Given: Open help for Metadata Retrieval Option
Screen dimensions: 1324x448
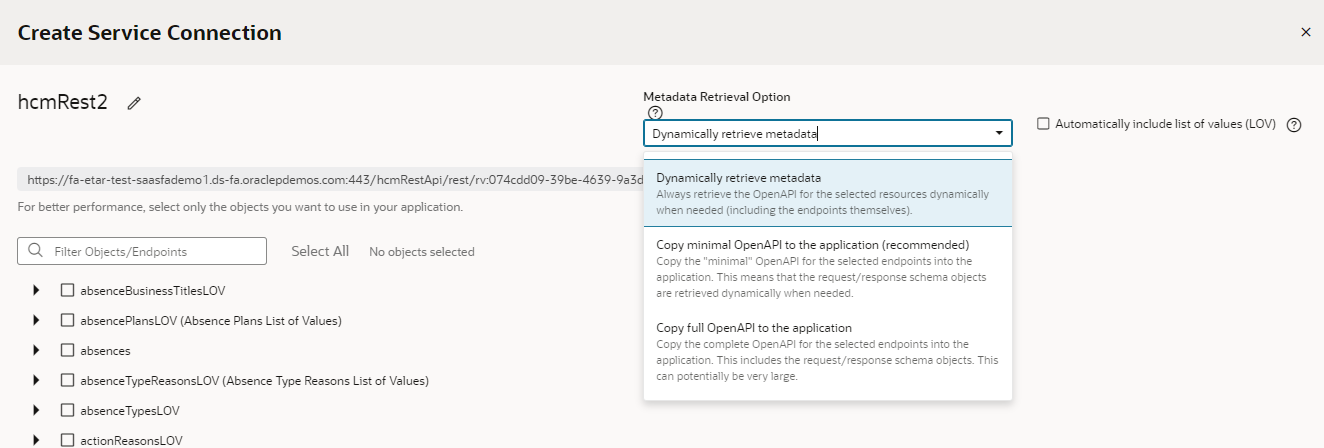Looking at the screenshot, I should point(656,113).
